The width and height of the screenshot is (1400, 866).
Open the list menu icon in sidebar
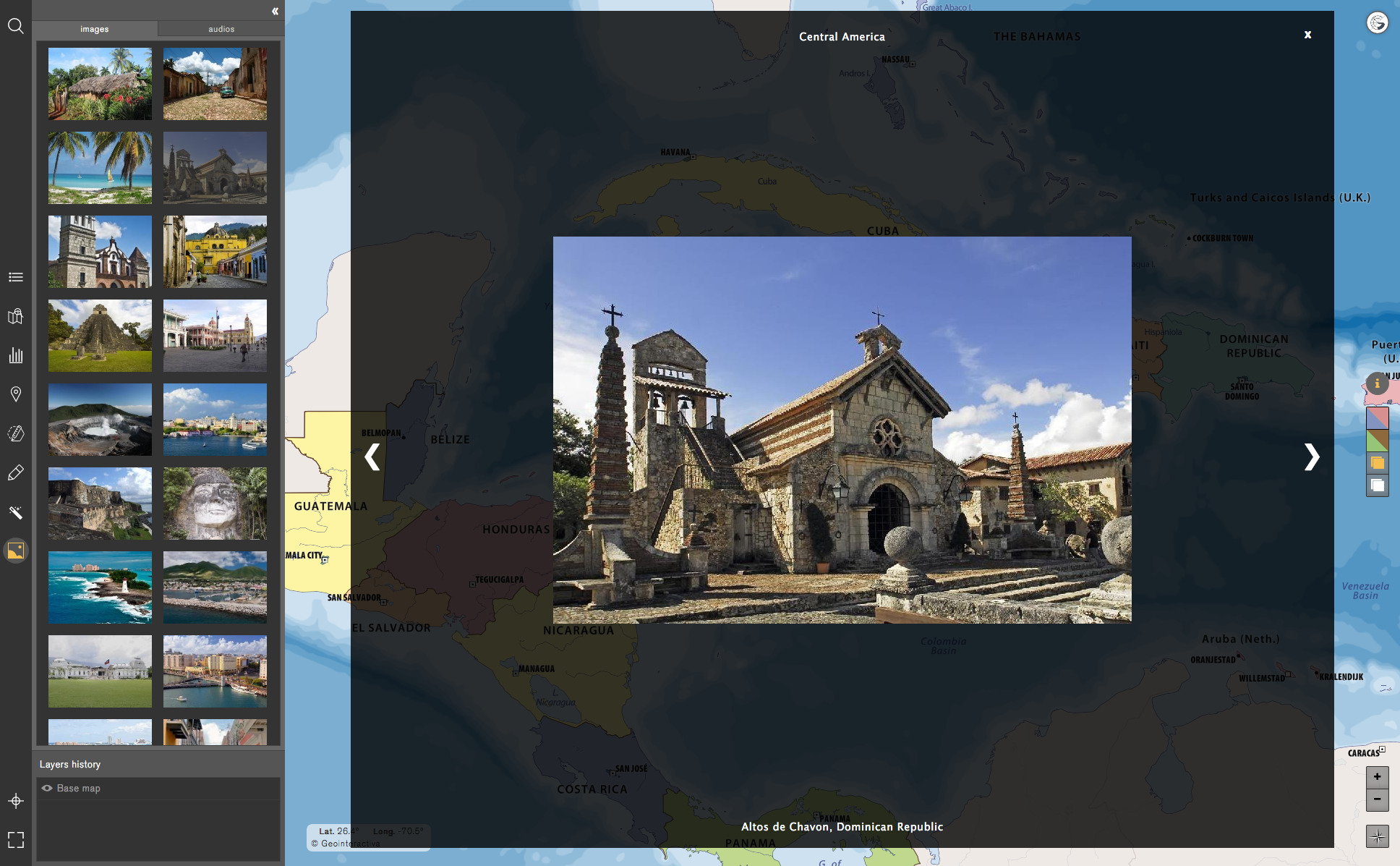[x=15, y=277]
